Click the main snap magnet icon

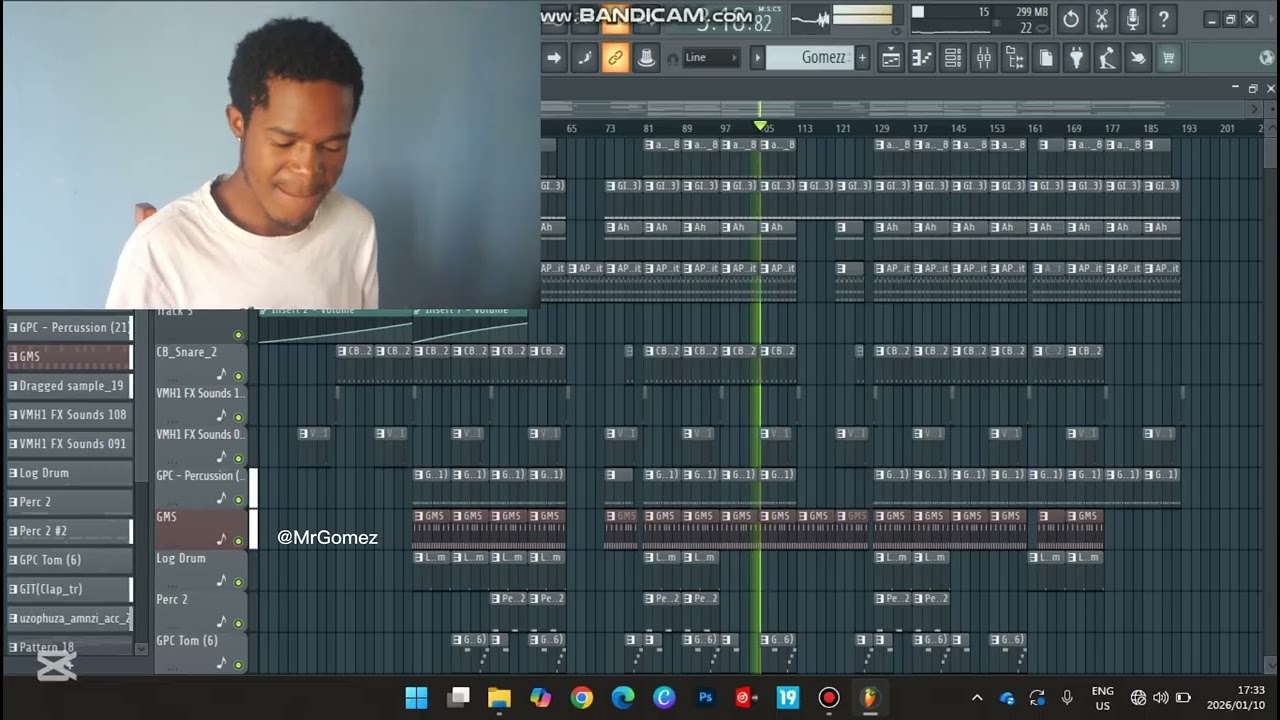coord(672,59)
